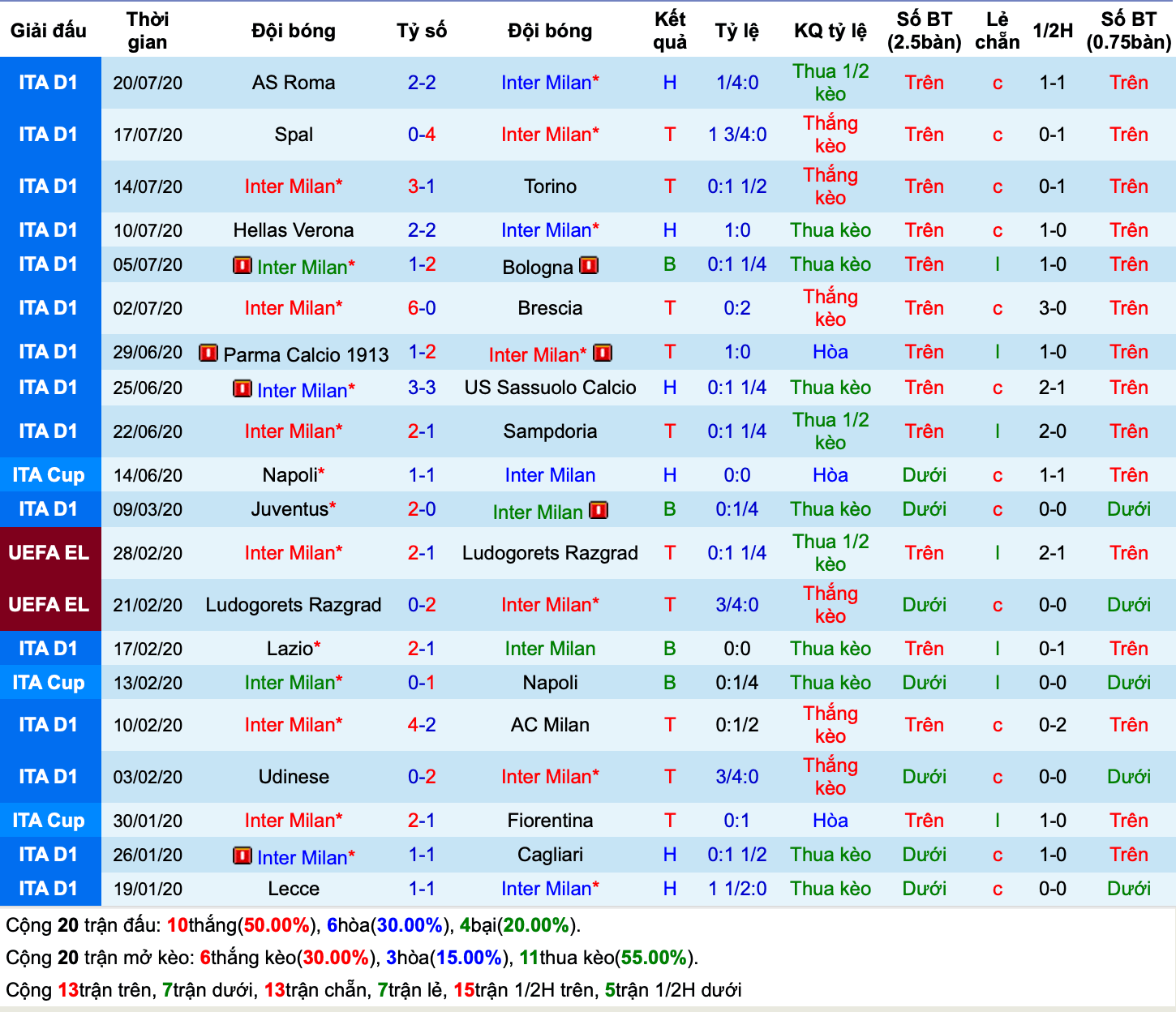Select Ludogorets Razgrad in the 28/02/20 row
Screen dimensions: 1176x1012
550,553
